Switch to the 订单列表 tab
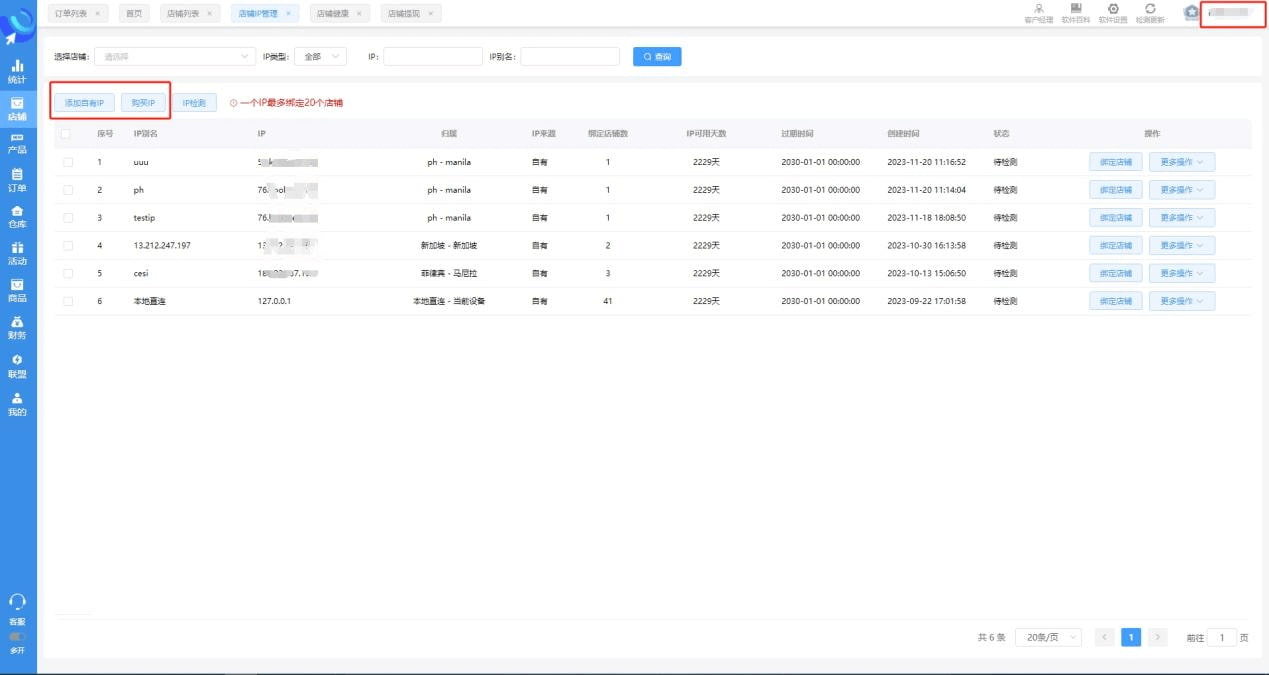 [x=70, y=13]
